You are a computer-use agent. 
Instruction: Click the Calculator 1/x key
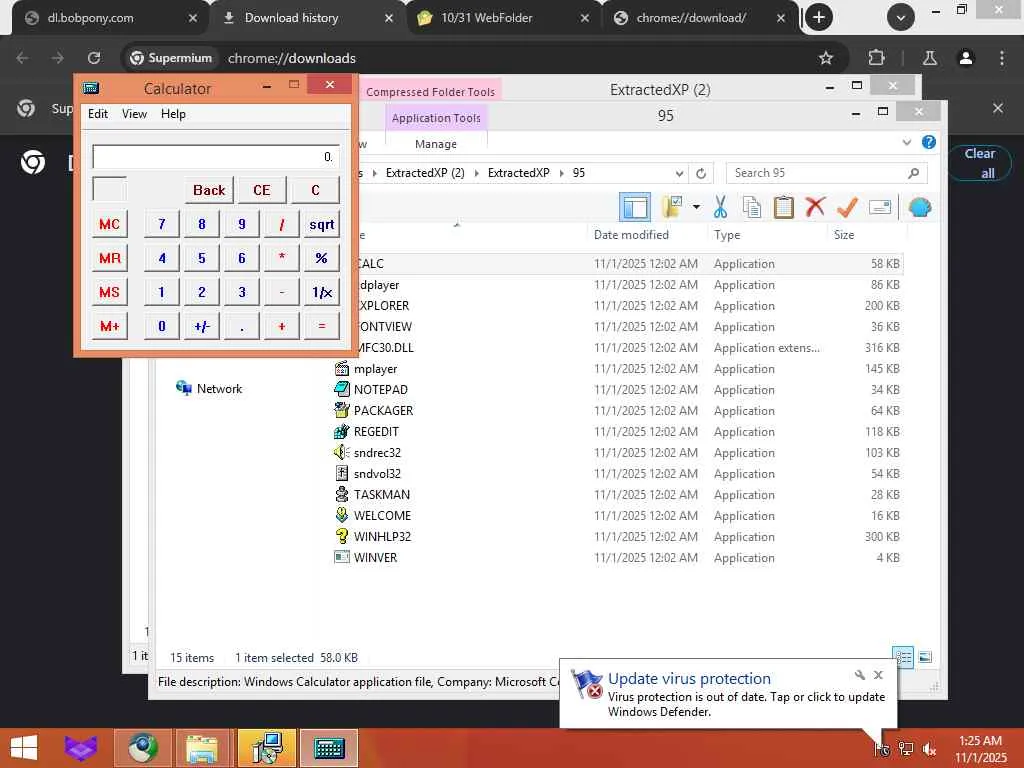[x=321, y=292]
